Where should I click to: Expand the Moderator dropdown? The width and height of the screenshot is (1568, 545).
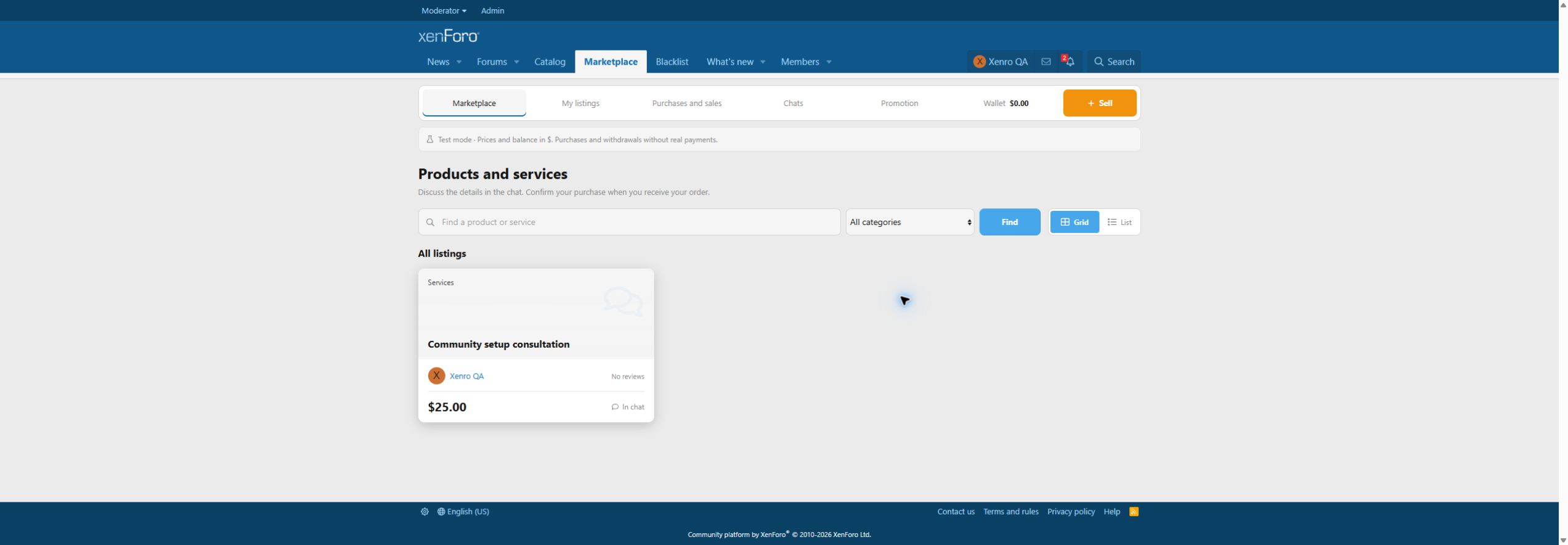(444, 10)
